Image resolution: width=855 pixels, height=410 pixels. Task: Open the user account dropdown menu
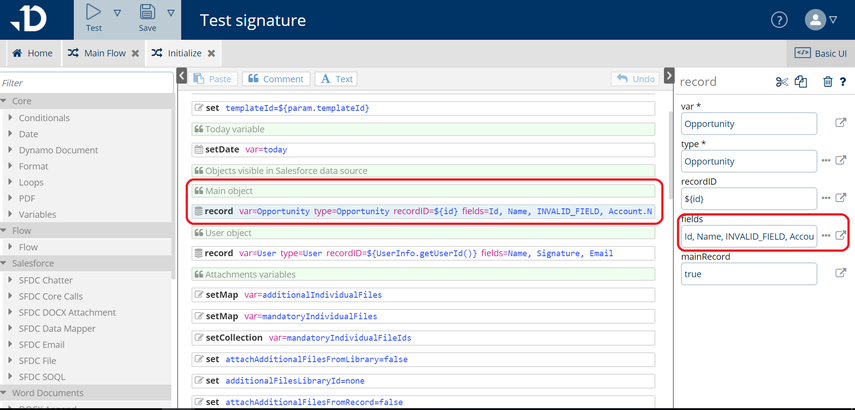pyautogui.click(x=825, y=20)
